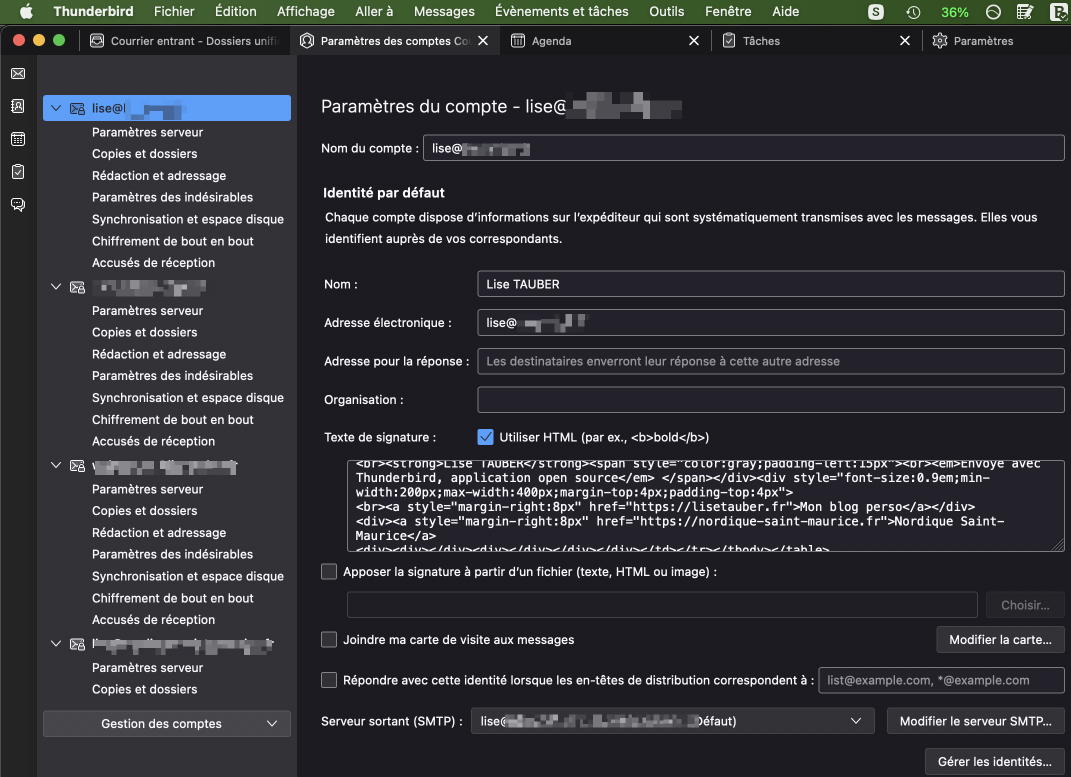The width and height of the screenshot is (1071, 777).
Task: Open Gestion des comptes dropdown
Action: 167,724
